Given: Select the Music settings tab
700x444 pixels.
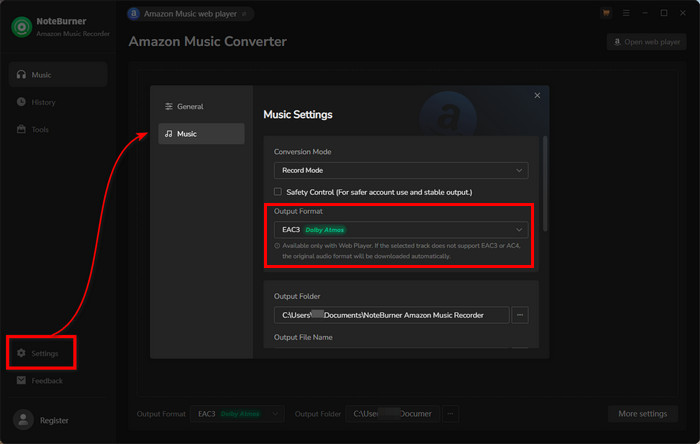Looking at the screenshot, I should [201, 133].
